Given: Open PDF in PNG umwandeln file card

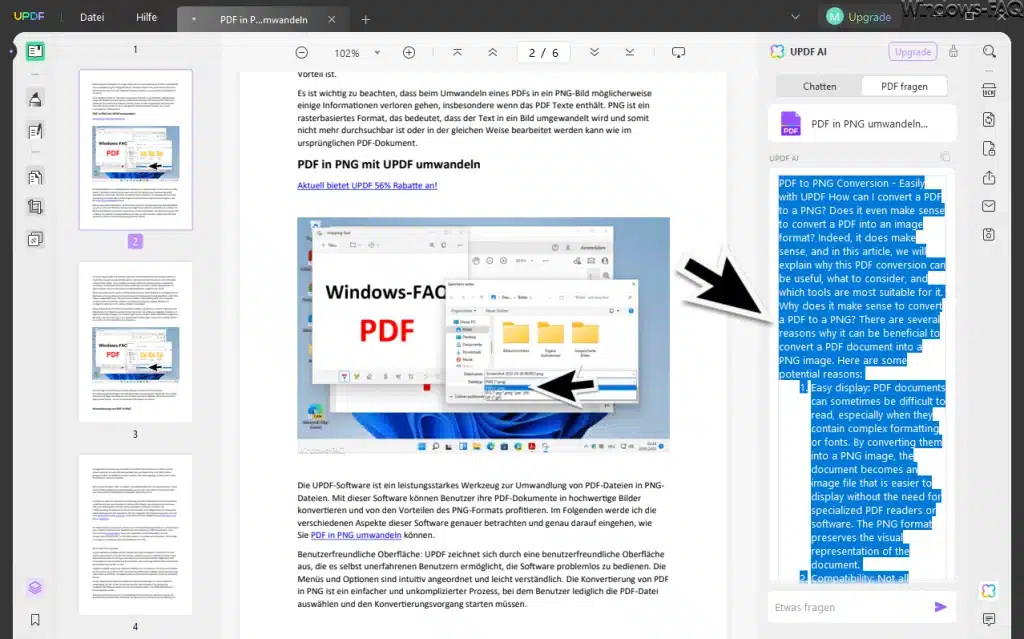Looking at the screenshot, I should coord(862,123).
